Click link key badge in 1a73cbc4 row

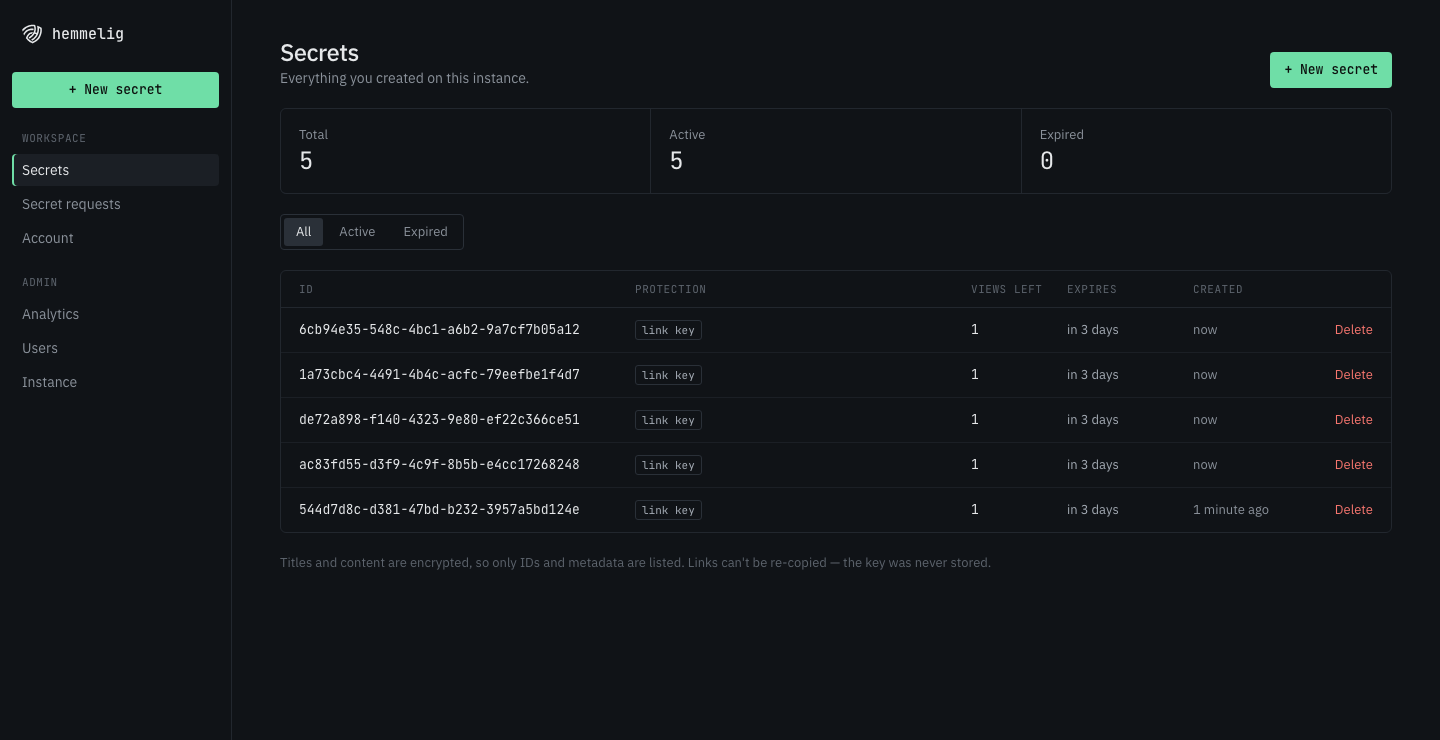tap(668, 375)
